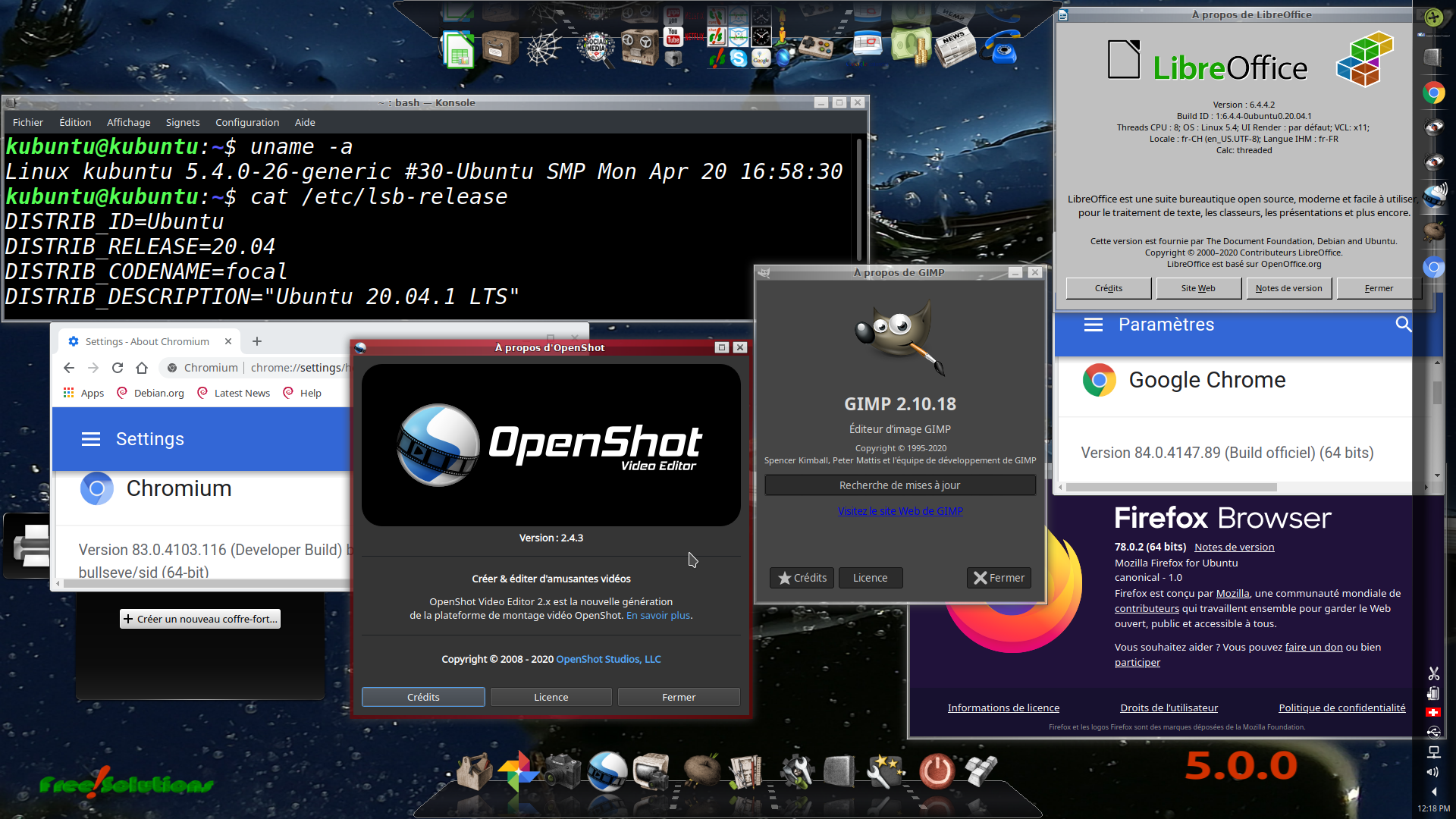Open the Chrome Paramètres hamburger menu

pos(1093,325)
